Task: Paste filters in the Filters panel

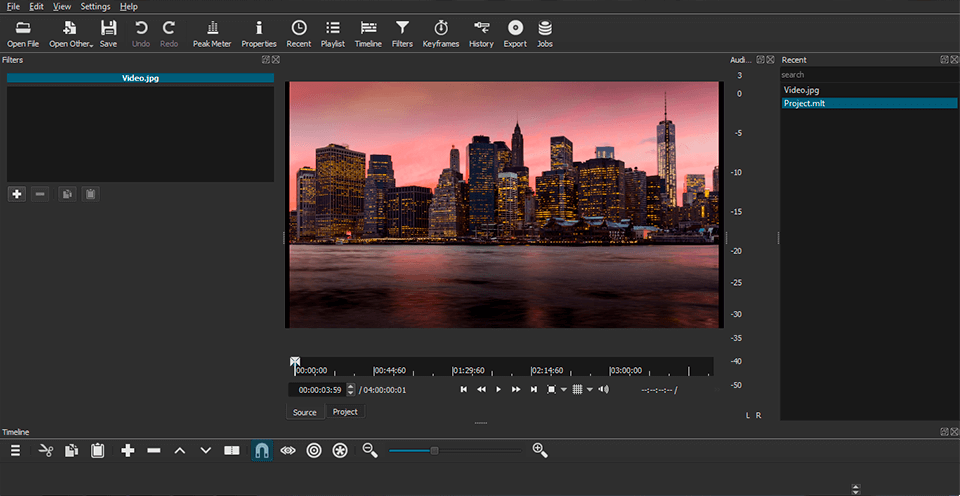Action: [x=91, y=194]
